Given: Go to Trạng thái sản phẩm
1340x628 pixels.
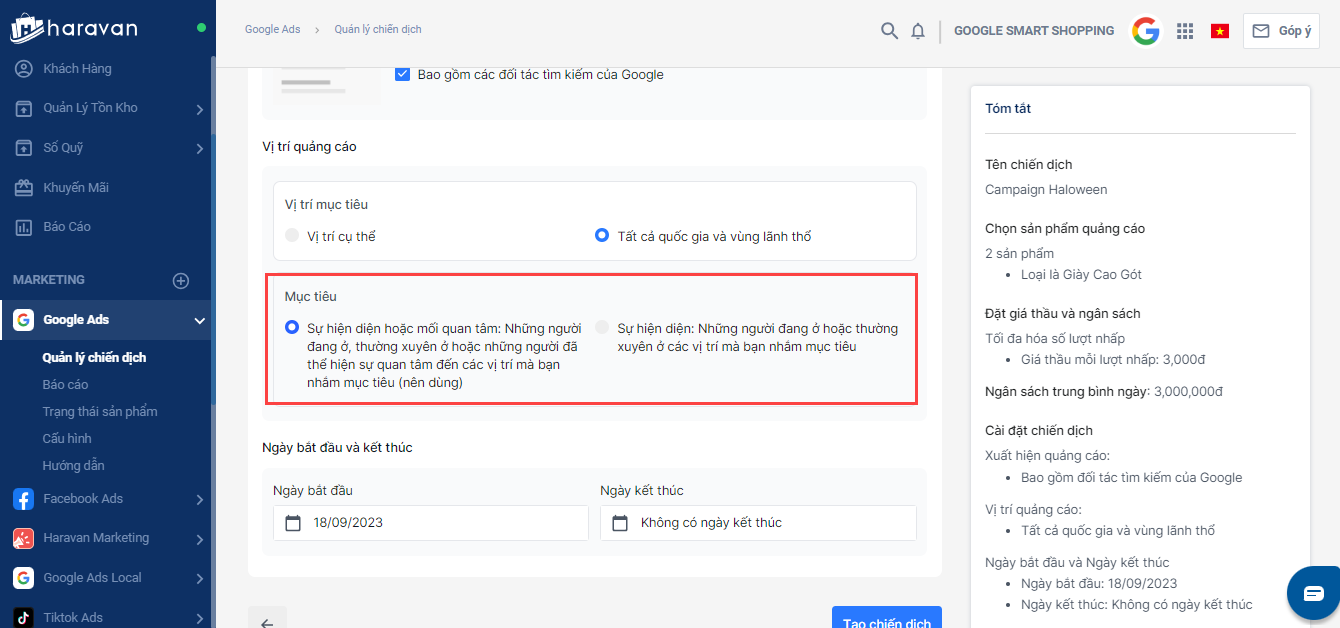Looking at the screenshot, I should tap(99, 411).
